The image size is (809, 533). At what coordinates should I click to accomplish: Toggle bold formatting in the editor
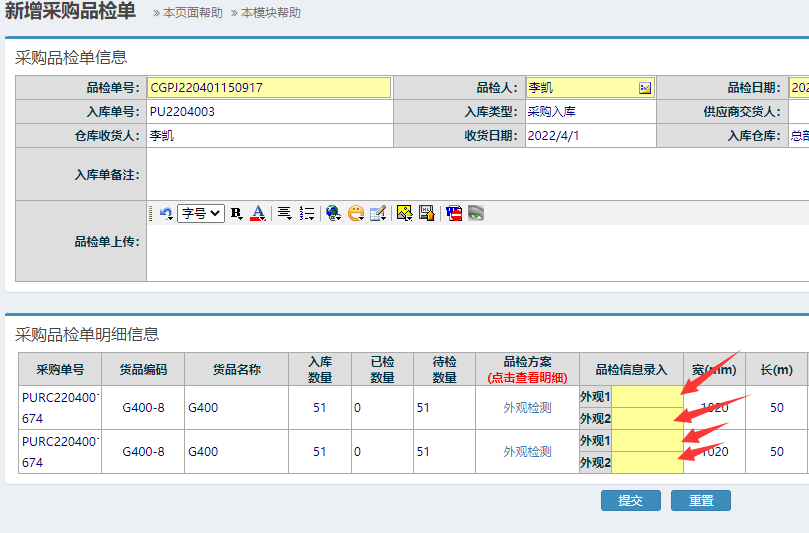tap(236, 213)
